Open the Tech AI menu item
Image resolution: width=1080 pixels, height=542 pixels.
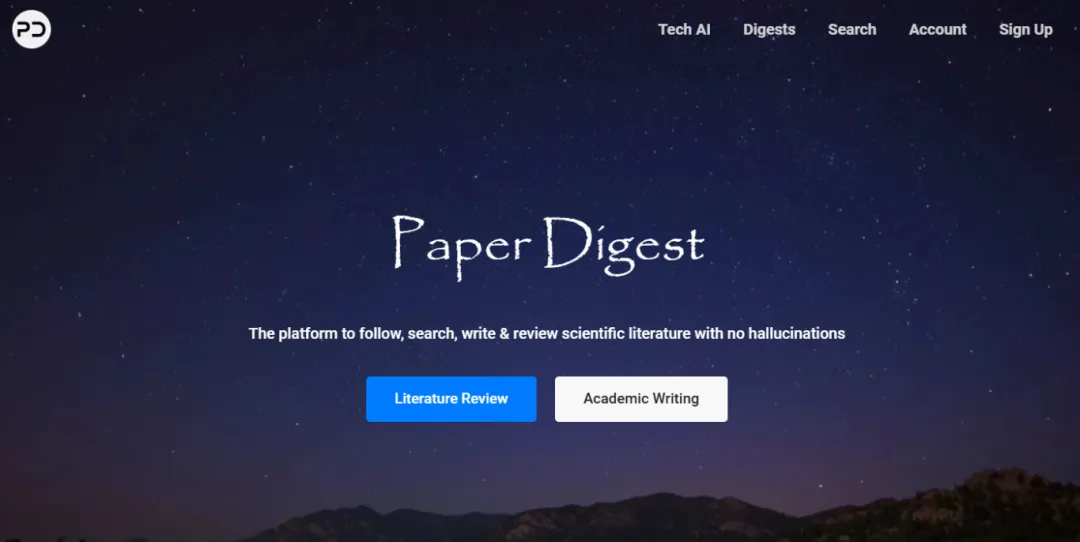pos(684,30)
